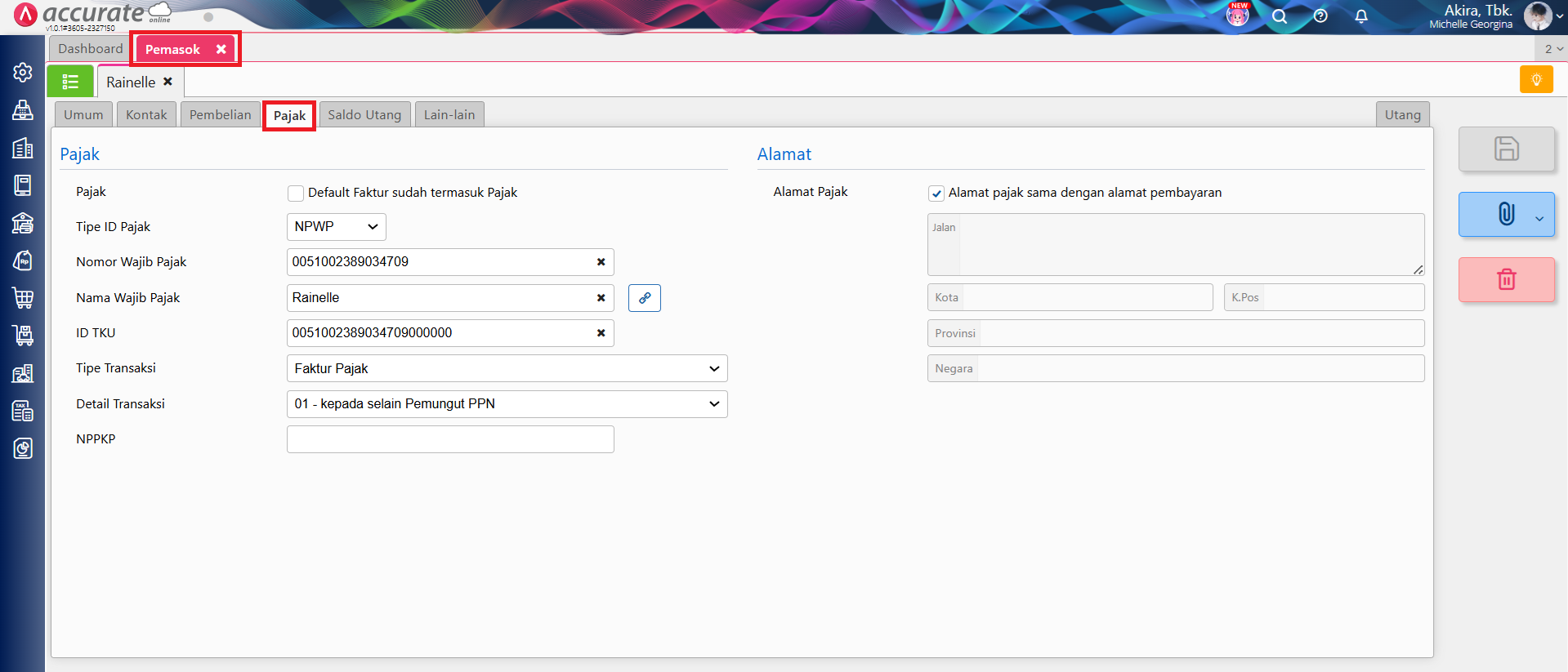Click the Utang button on the right
The height and width of the screenshot is (672, 1568).
tap(1401, 115)
